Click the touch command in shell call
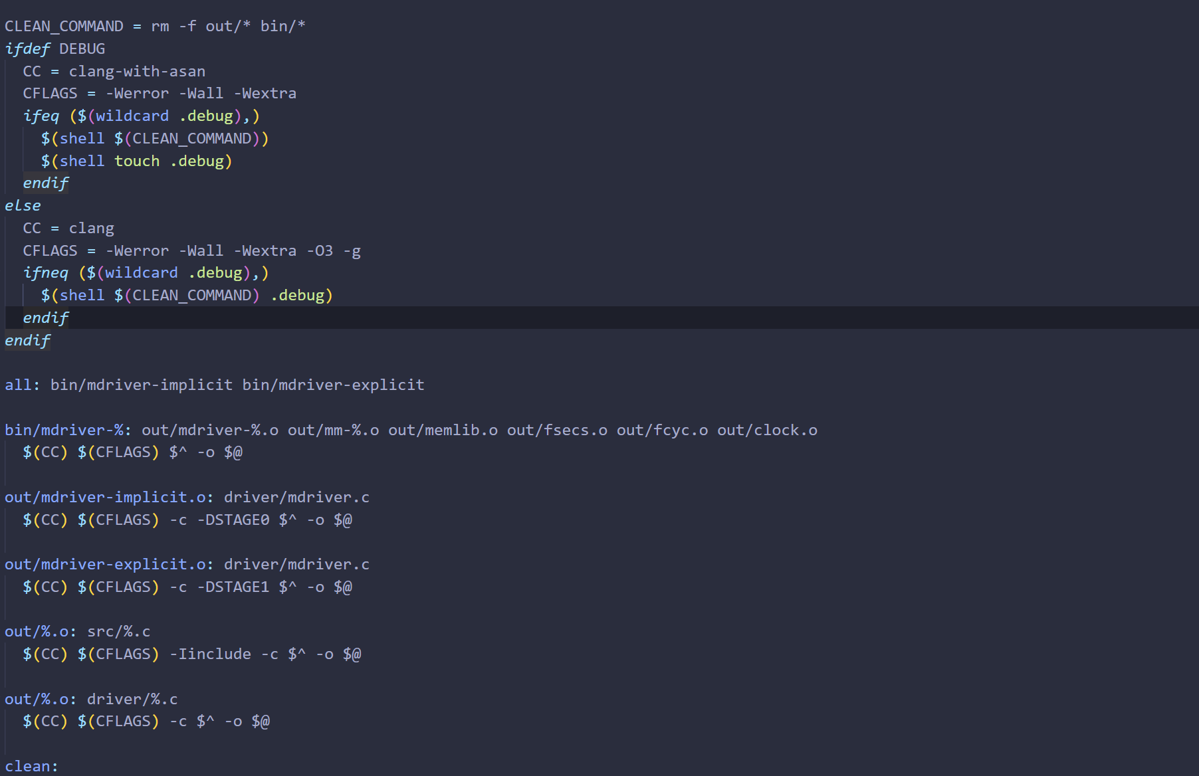Screen dimensions: 1199x777 point(137,161)
